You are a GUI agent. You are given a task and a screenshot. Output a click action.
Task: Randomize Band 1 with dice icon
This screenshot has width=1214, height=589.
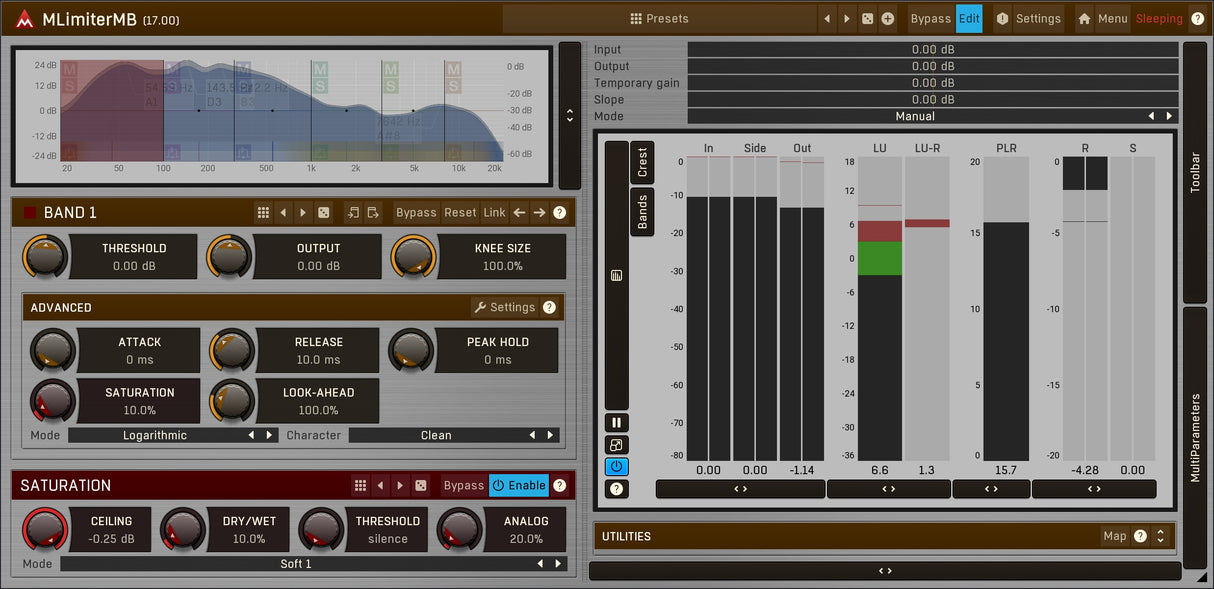pos(324,212)
